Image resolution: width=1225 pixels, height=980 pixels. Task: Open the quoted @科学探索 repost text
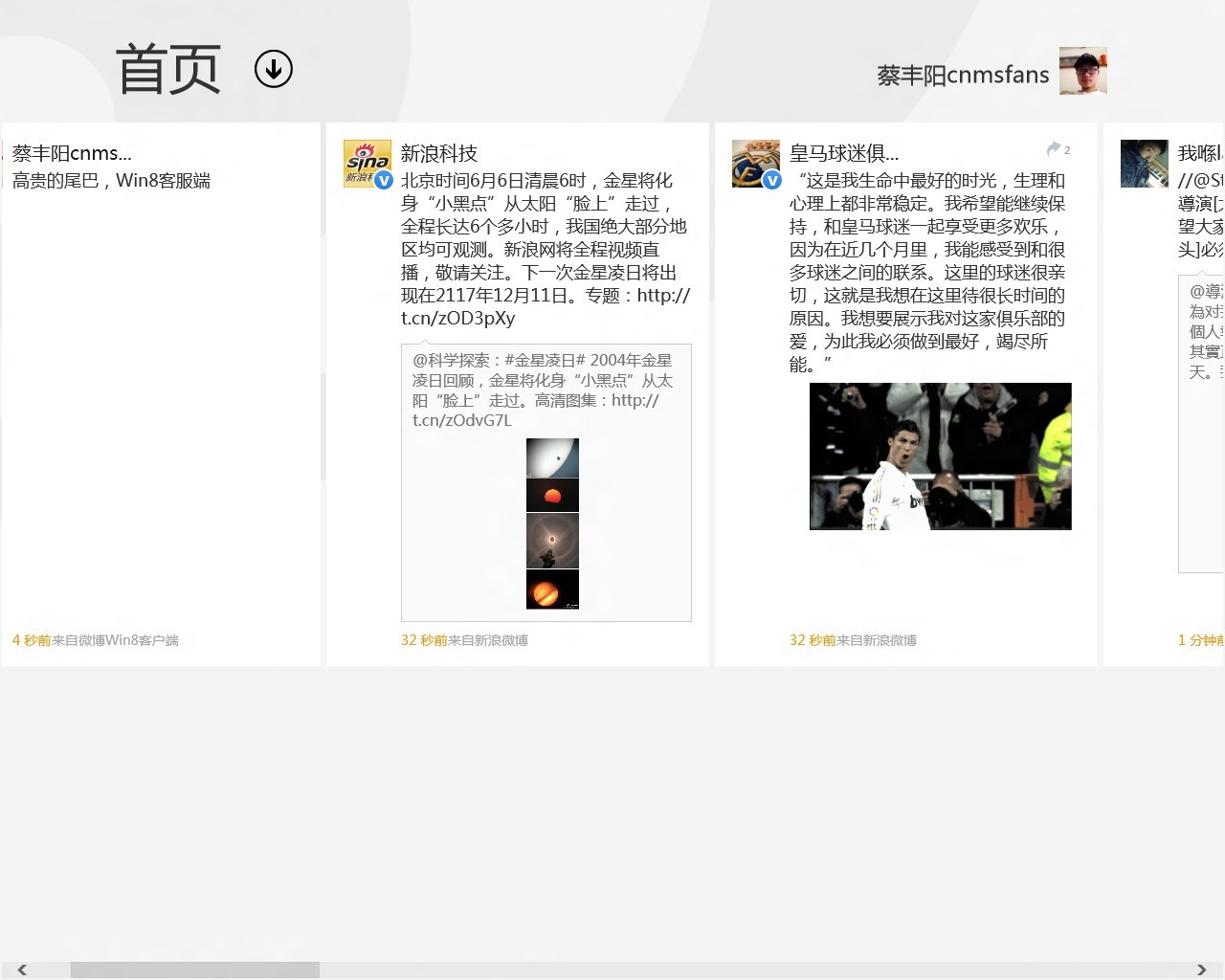pos(544,390)
